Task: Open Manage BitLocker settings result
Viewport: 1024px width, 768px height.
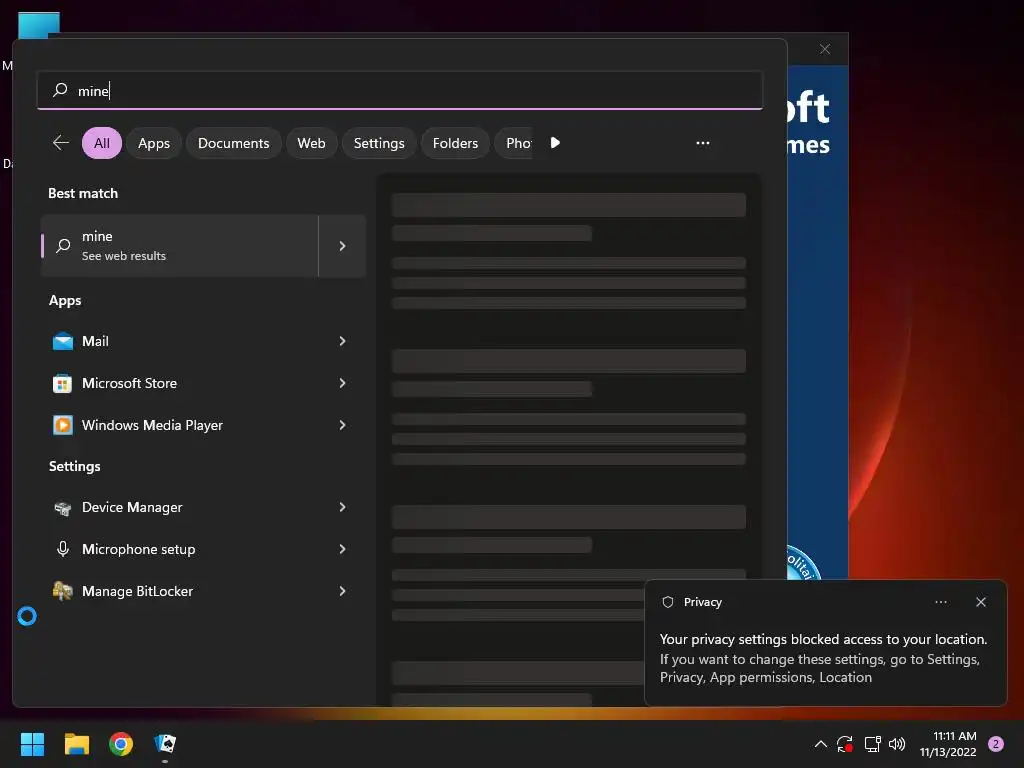Action: click(x=203, y=591)
